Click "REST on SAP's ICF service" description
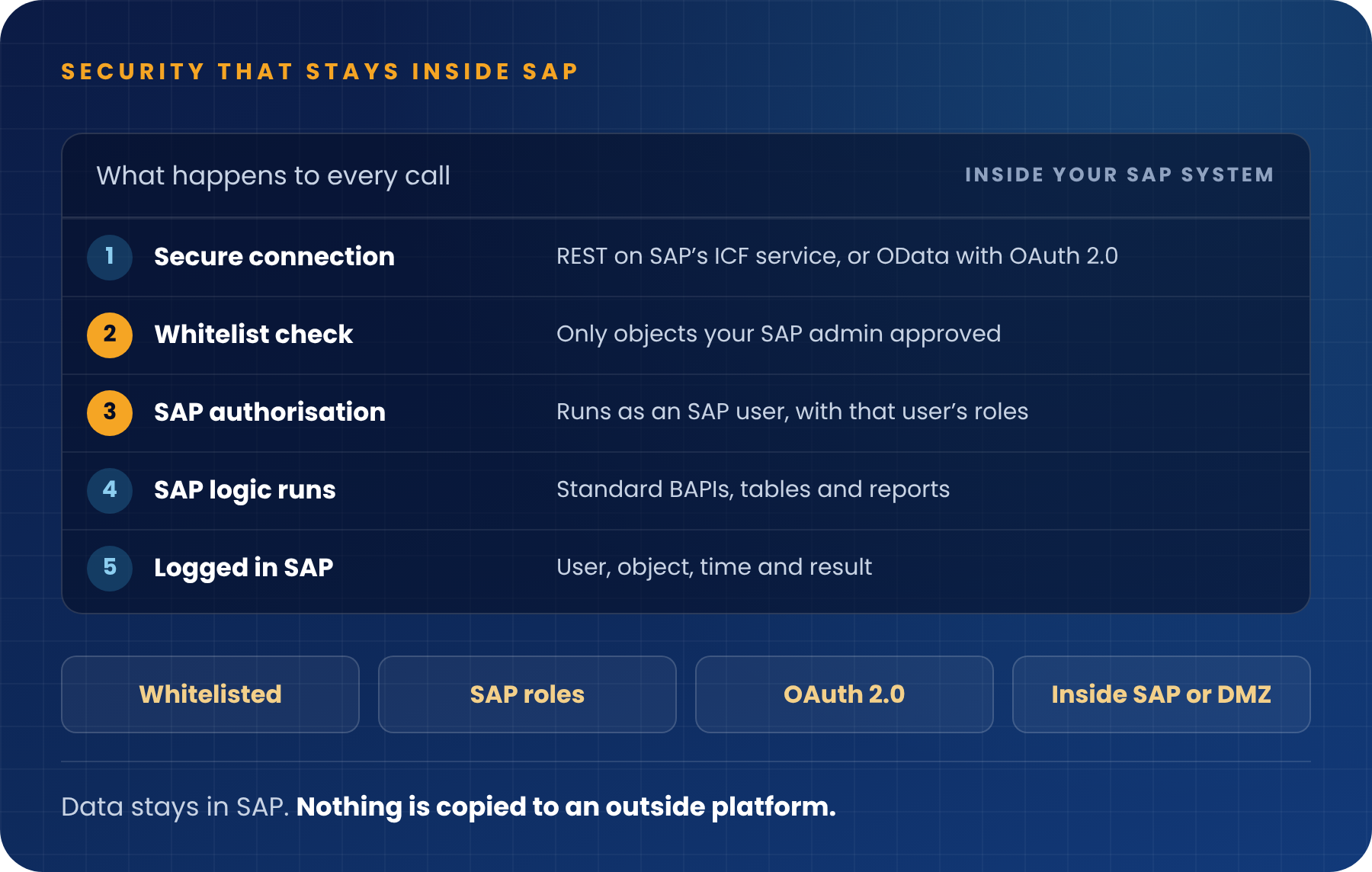 click(x=837, y=256)
